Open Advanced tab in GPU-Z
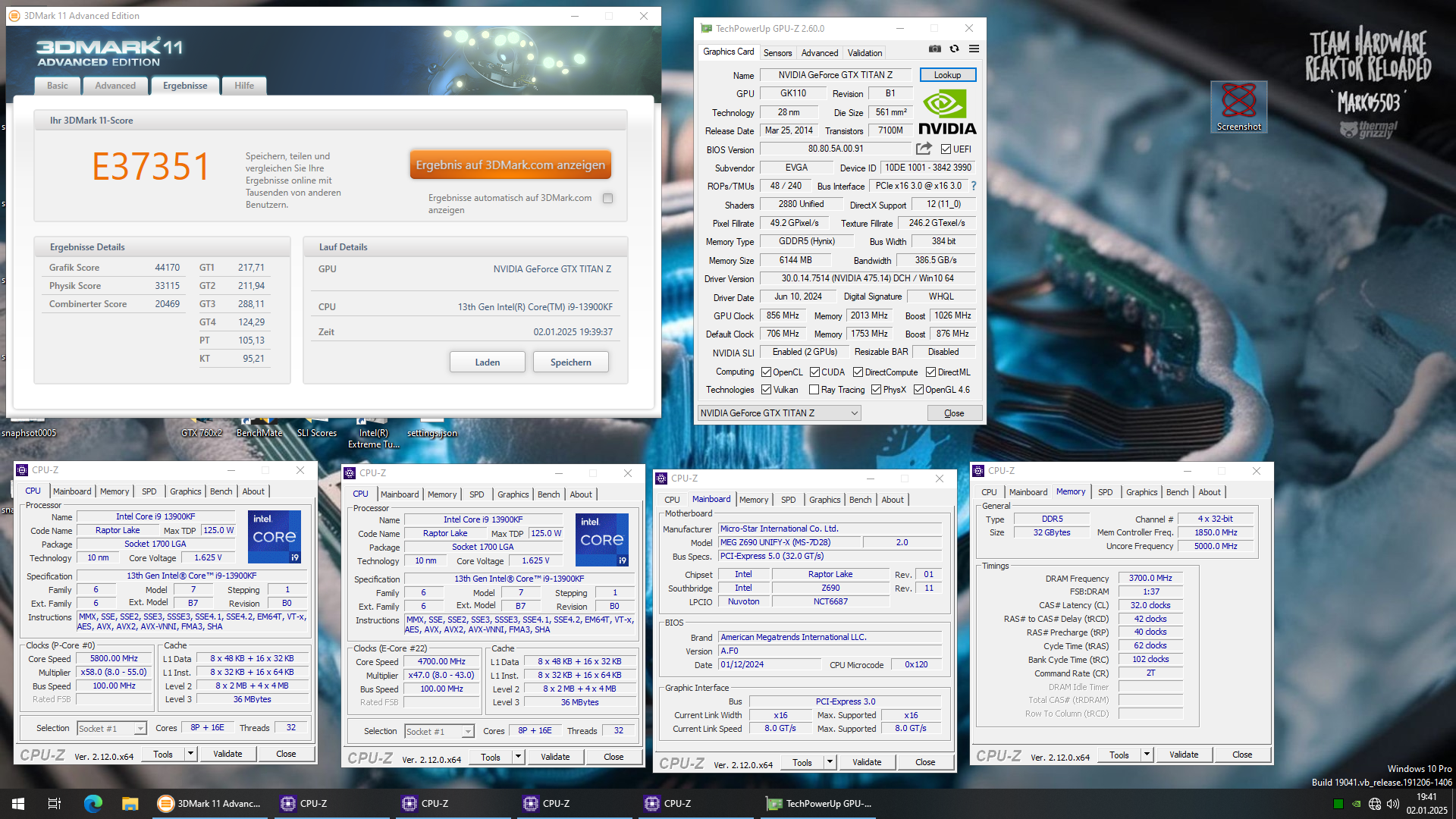The image size is (1456, 819). (820, 53)
